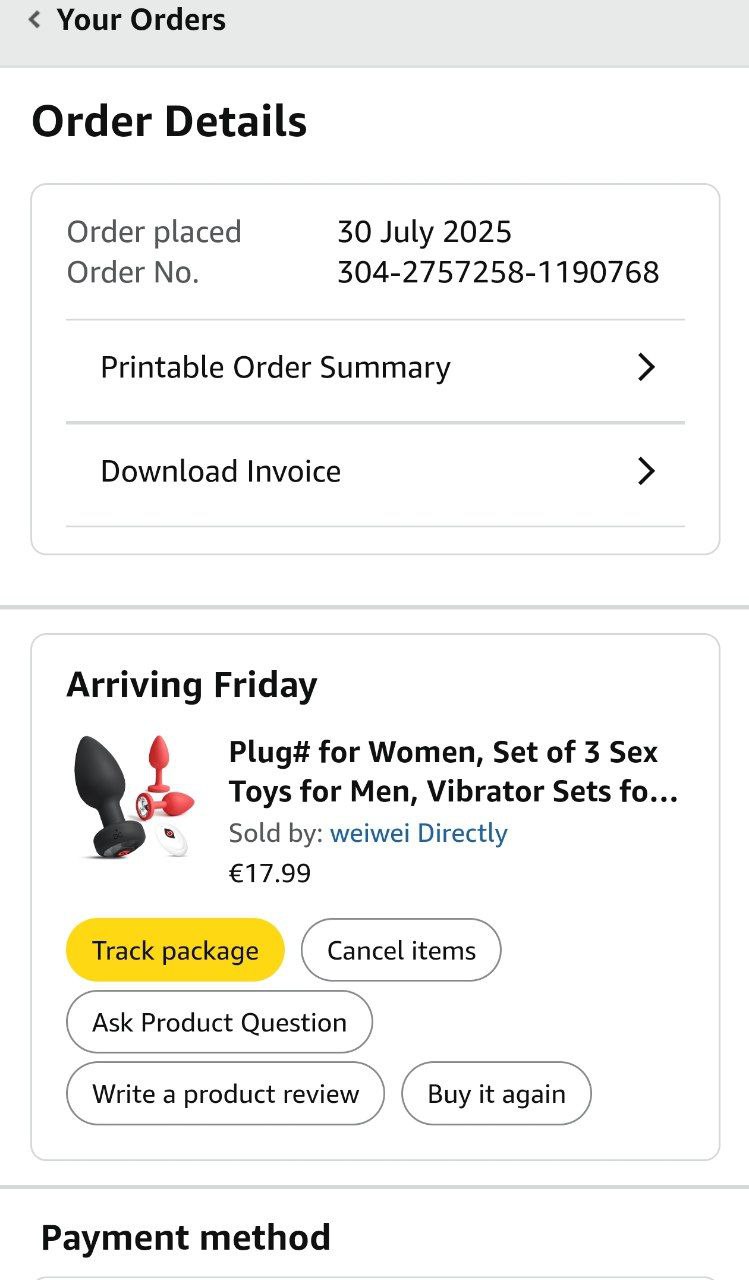
Task: Select Write a product review
Action: tap(225, 1094)
